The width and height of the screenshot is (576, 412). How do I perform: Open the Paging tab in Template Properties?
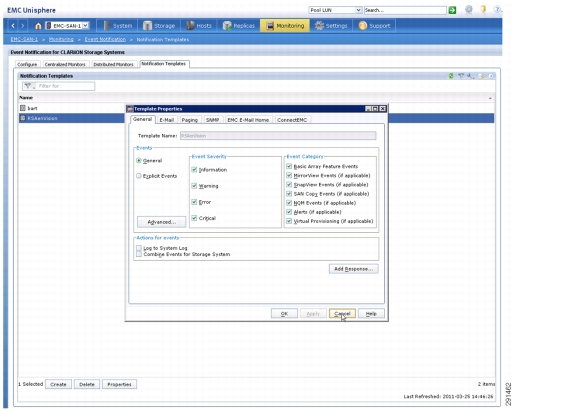click(x=190, y=120)
